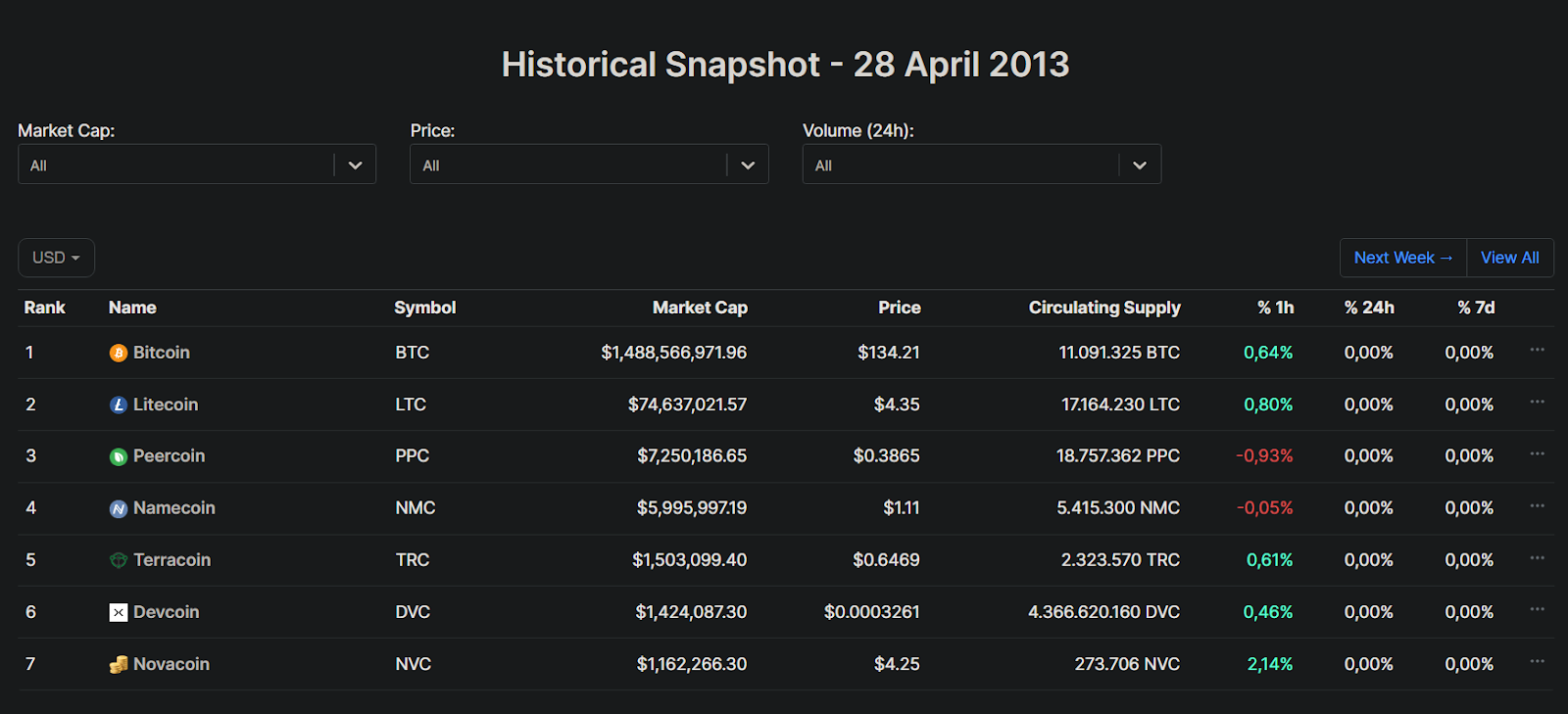Click circulating supply 17.164.230 LTC

pos(1121,405)
